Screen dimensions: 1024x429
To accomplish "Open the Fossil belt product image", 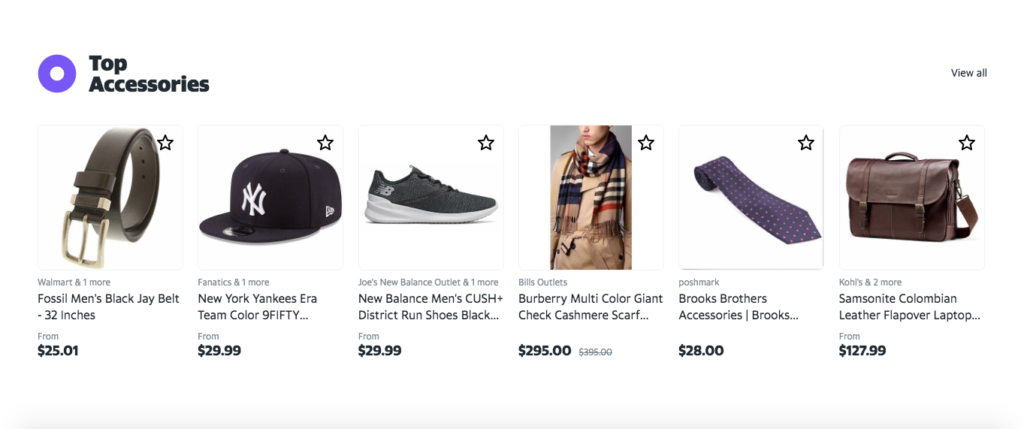I will click(x=110, y=197).
